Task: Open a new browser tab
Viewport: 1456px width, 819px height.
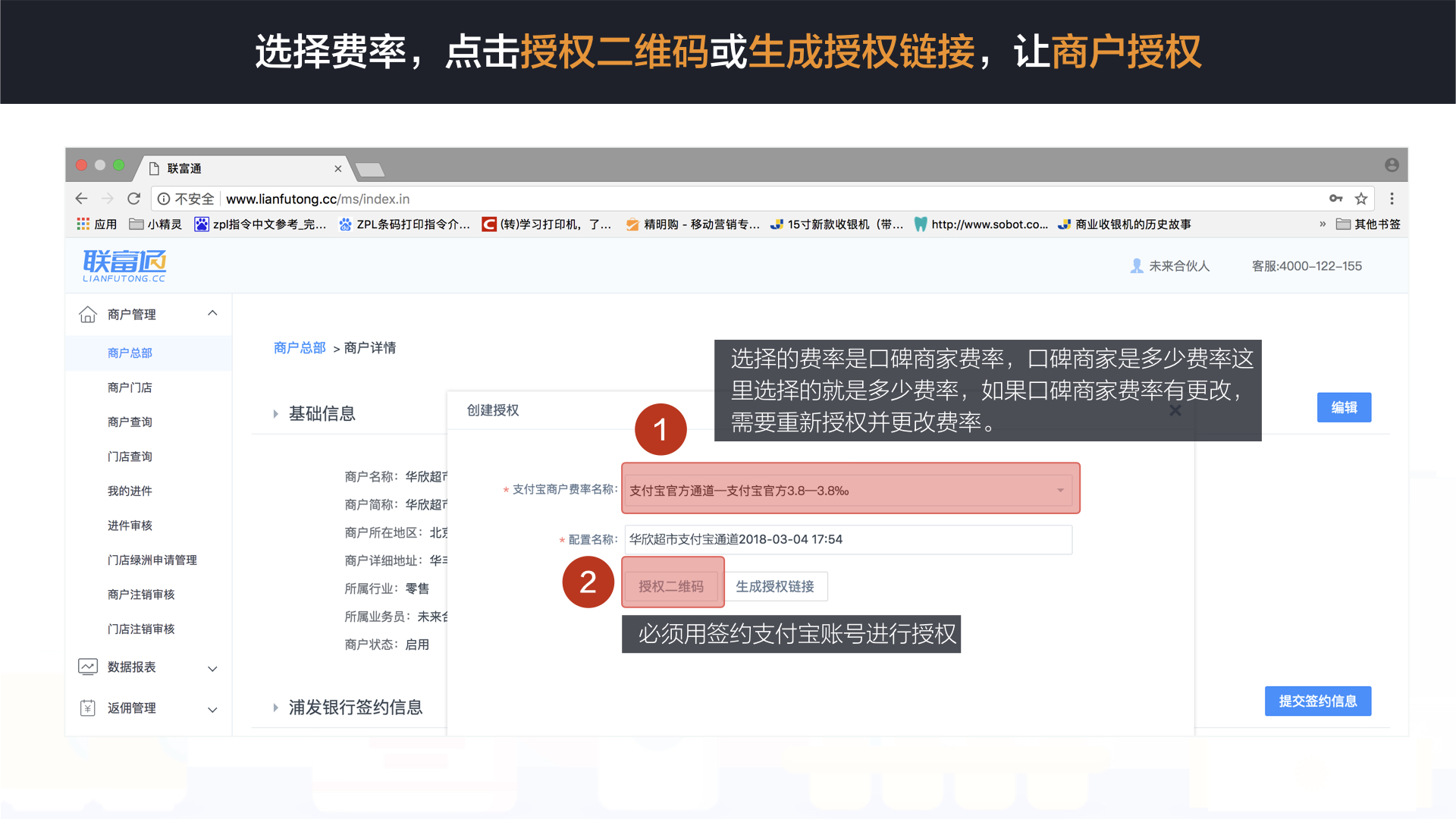Action: 369,169
